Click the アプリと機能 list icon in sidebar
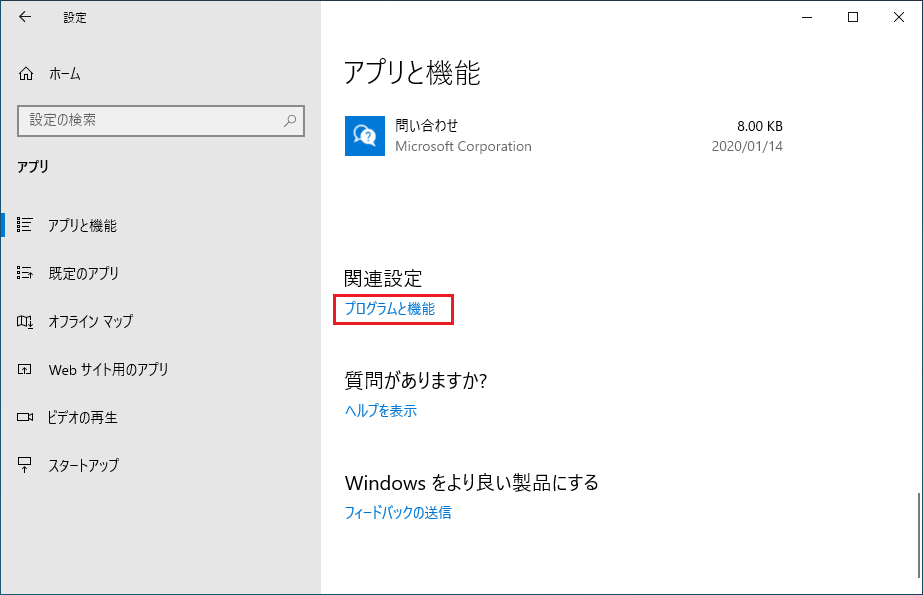This screenshot has width=923, height=595. 25,225
